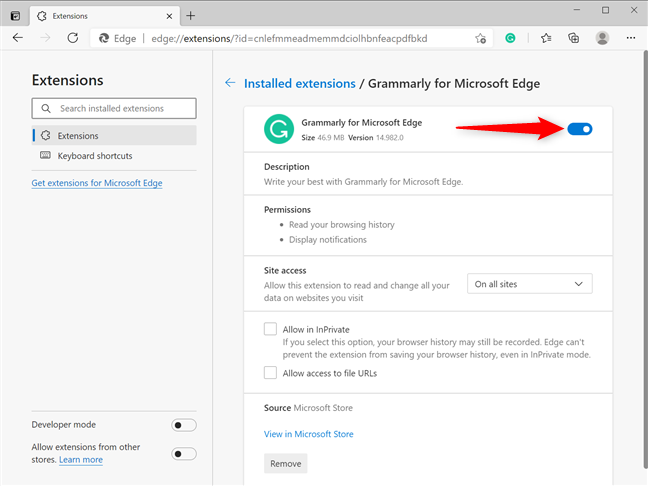Image resolution: width=648 pixels, height=486 pixels.
Task: Click the Edge logo in the address bar
Action: pos(103,38)
